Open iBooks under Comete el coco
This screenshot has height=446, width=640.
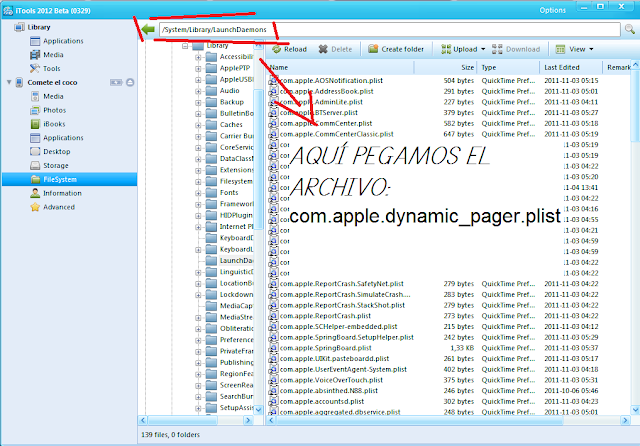point(55,124)
